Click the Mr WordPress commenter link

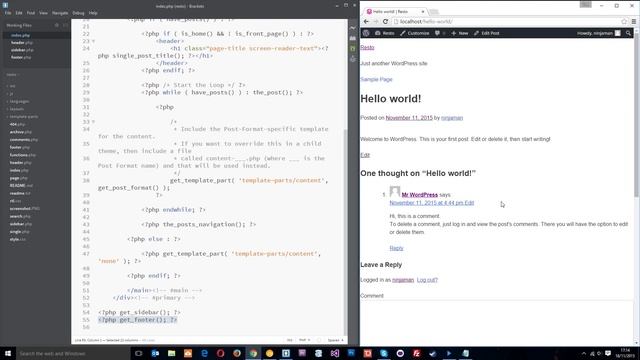[x=420, y=195]
